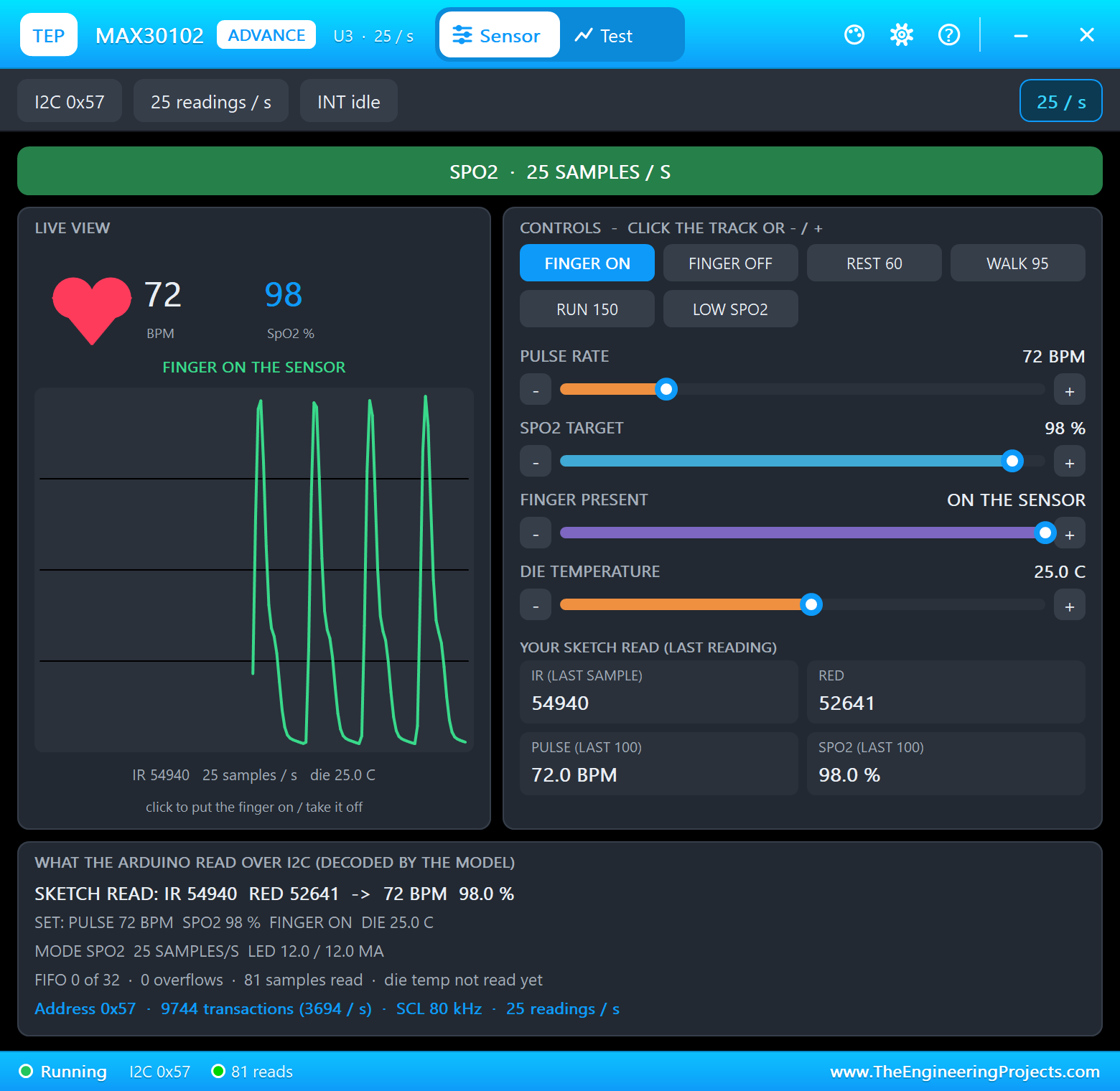This screenshot has width=1120, height=1091.
Task: Click the SET: PULSE 72 BPM line
Action: point(234,922)
